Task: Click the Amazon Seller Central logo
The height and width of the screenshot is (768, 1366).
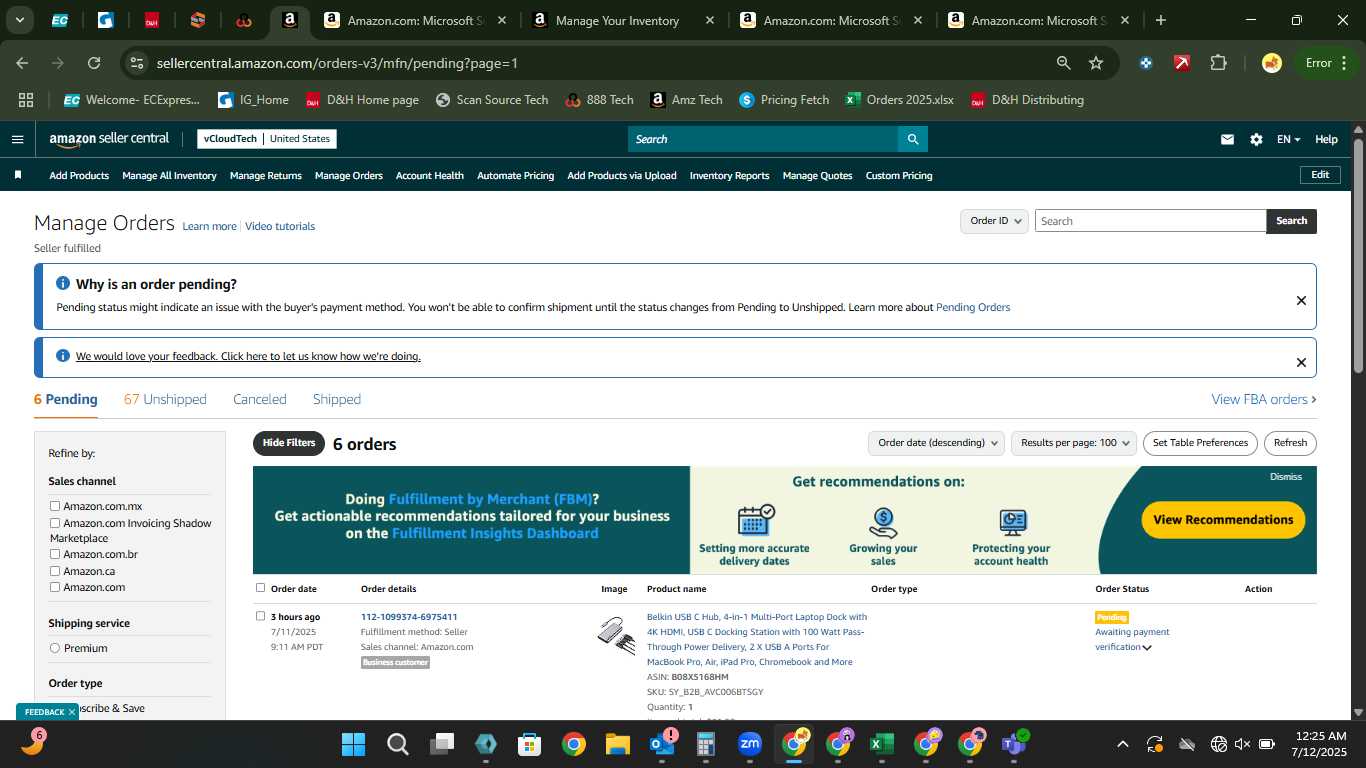Action: (109, 139)
